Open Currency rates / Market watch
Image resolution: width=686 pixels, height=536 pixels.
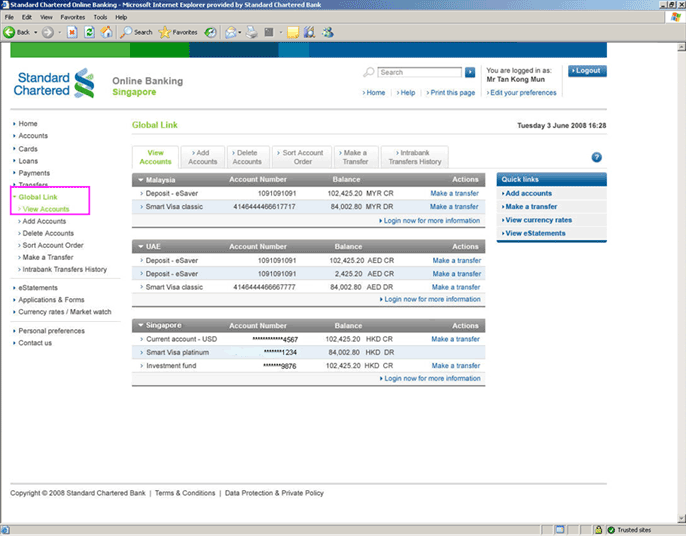[64, 312]
